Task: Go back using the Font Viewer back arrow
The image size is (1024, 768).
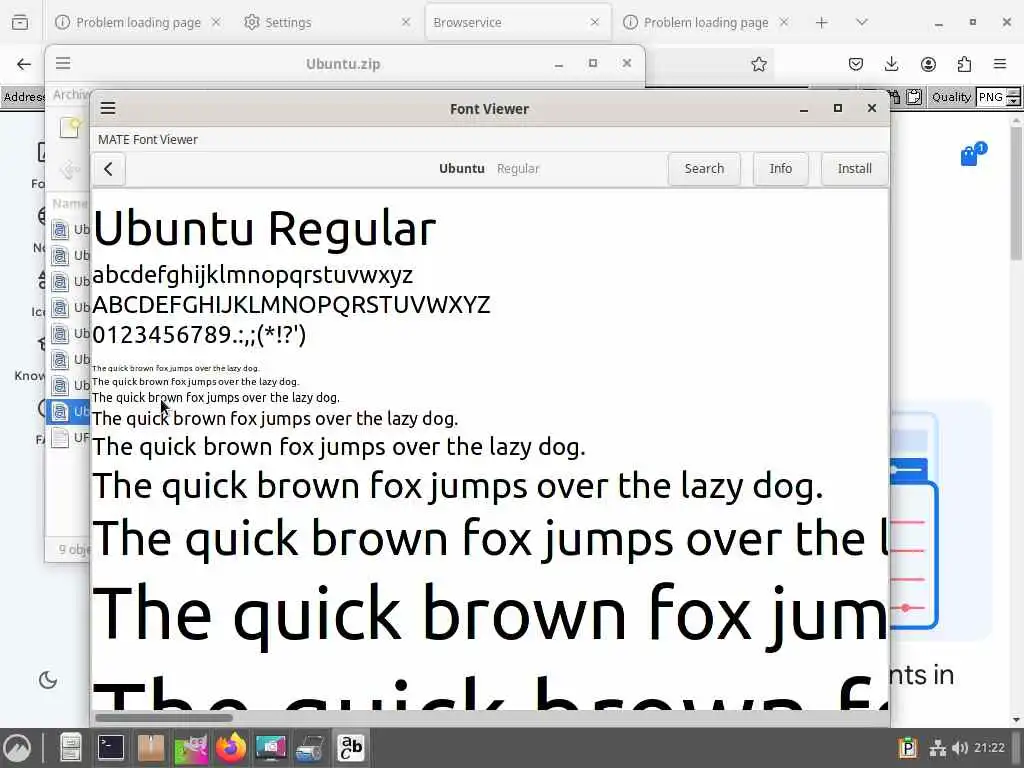Action: (108, 169)
